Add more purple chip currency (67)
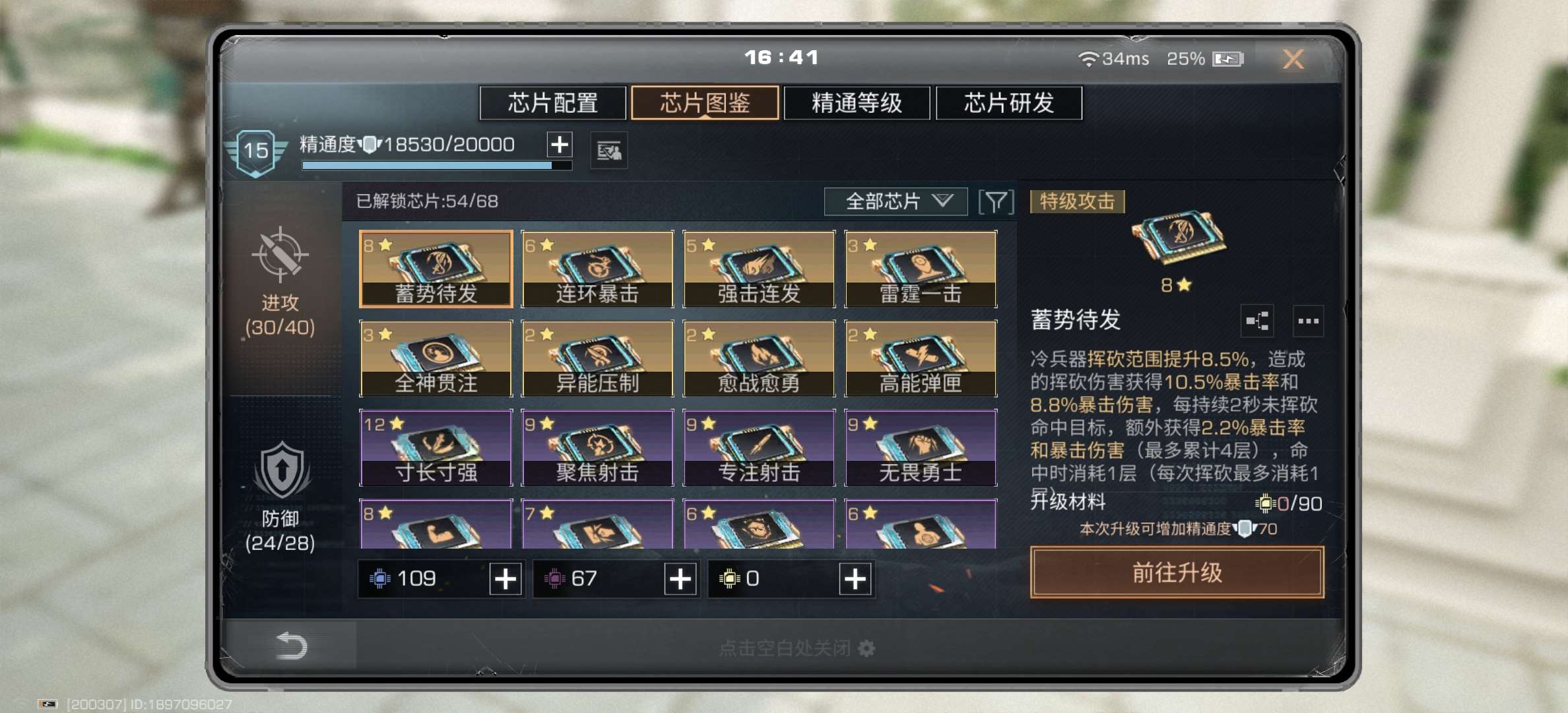 coord(680,579)
